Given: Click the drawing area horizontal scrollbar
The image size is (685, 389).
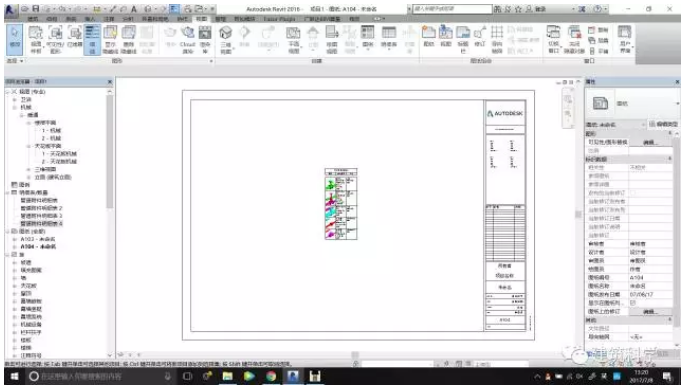Looking at the screenshot, I should coord(355,355).
